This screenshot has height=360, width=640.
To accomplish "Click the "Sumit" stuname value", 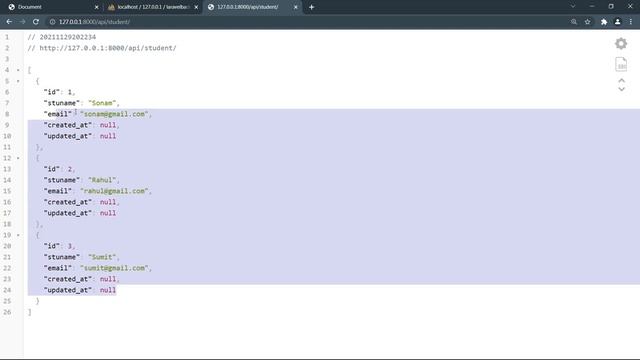I will [x=102, y=257].
